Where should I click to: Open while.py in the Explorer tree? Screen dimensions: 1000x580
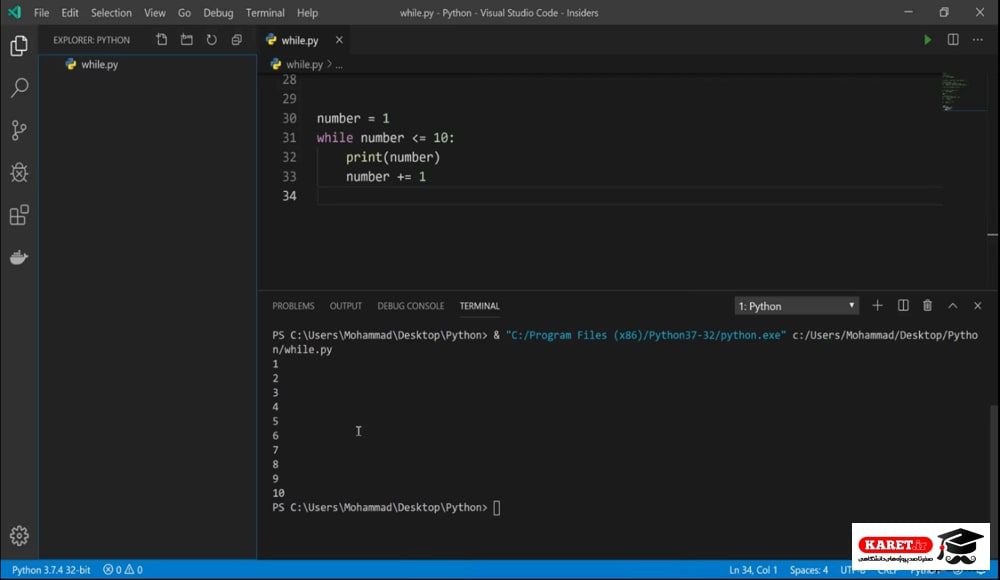point(148,64)
